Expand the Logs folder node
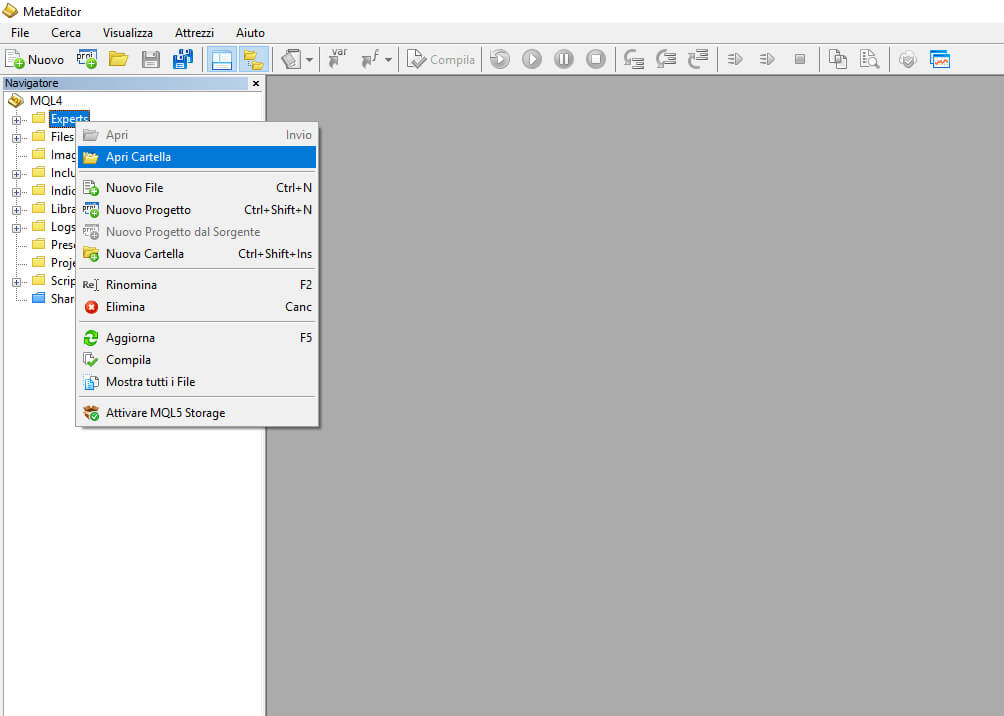The width and height of the screenshot is (1004, 716). pyautogui.click(x=16, y=227)
